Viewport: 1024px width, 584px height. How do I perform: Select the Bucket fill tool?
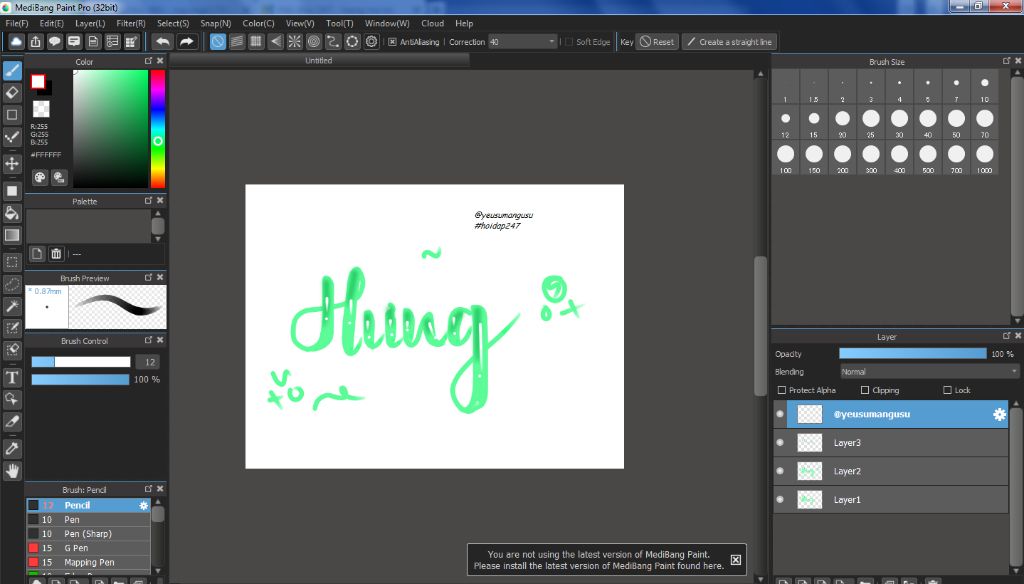click(x=12, y=213)
